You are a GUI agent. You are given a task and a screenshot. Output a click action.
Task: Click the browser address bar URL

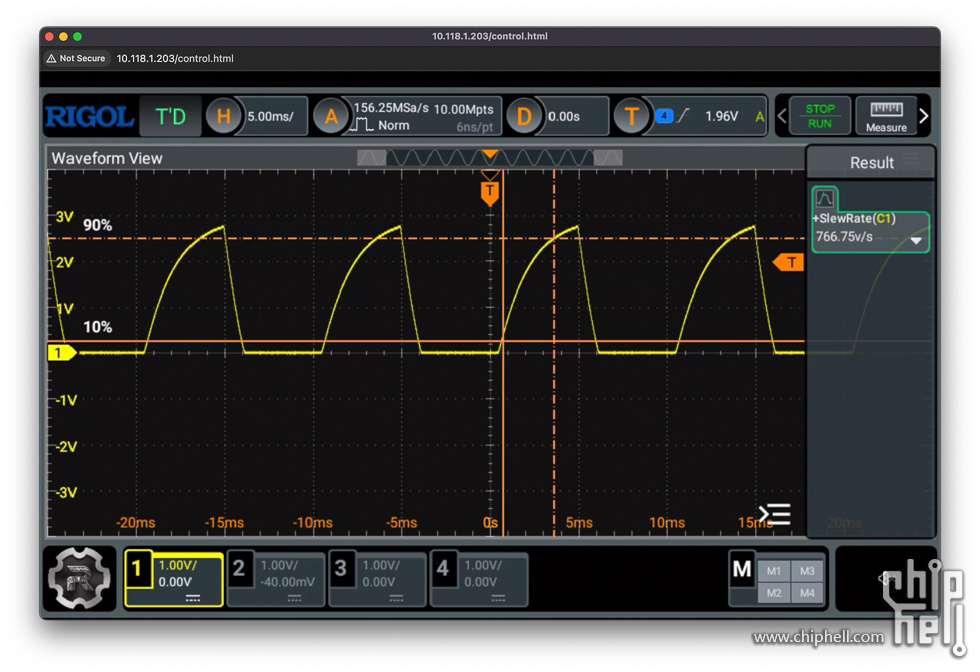tap(175, 58)
